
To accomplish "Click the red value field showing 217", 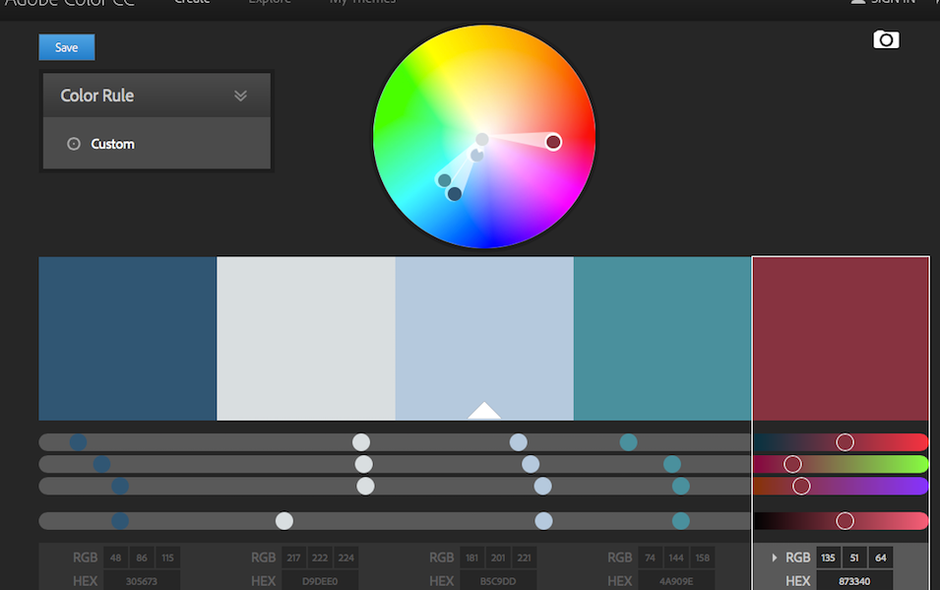I will point(294,558).
